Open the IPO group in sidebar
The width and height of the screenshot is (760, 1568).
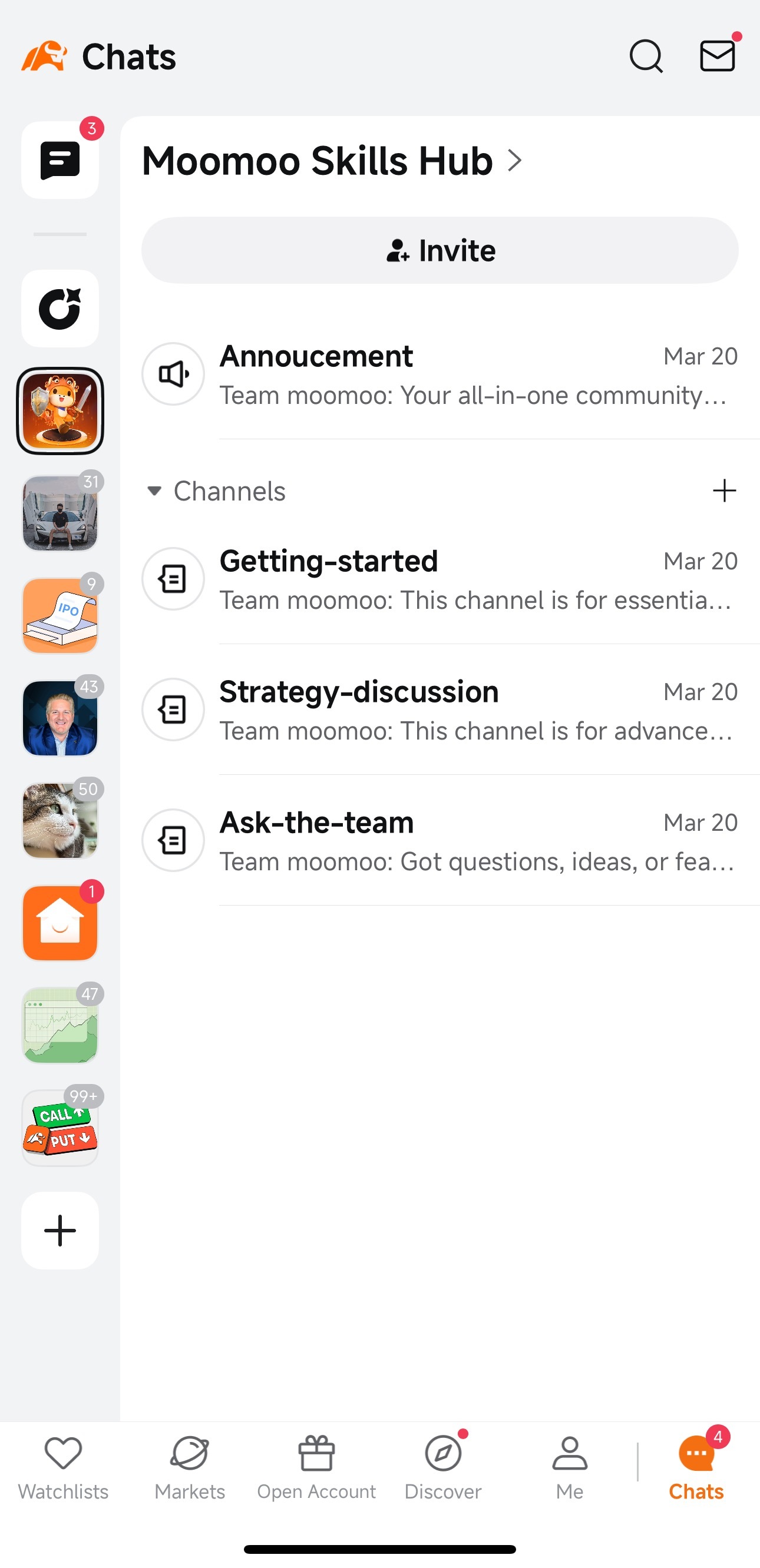tap(60, 615)
